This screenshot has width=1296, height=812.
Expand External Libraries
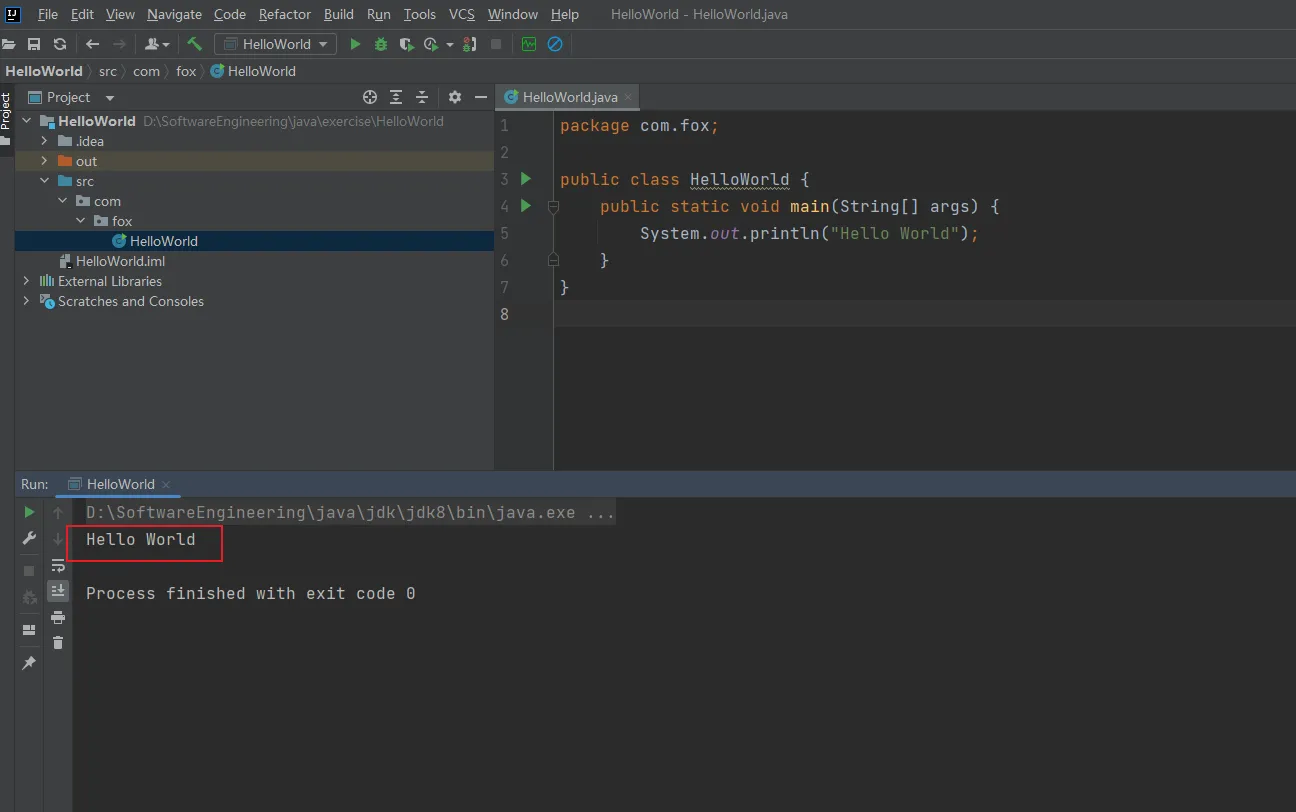(x=27, y=281)
